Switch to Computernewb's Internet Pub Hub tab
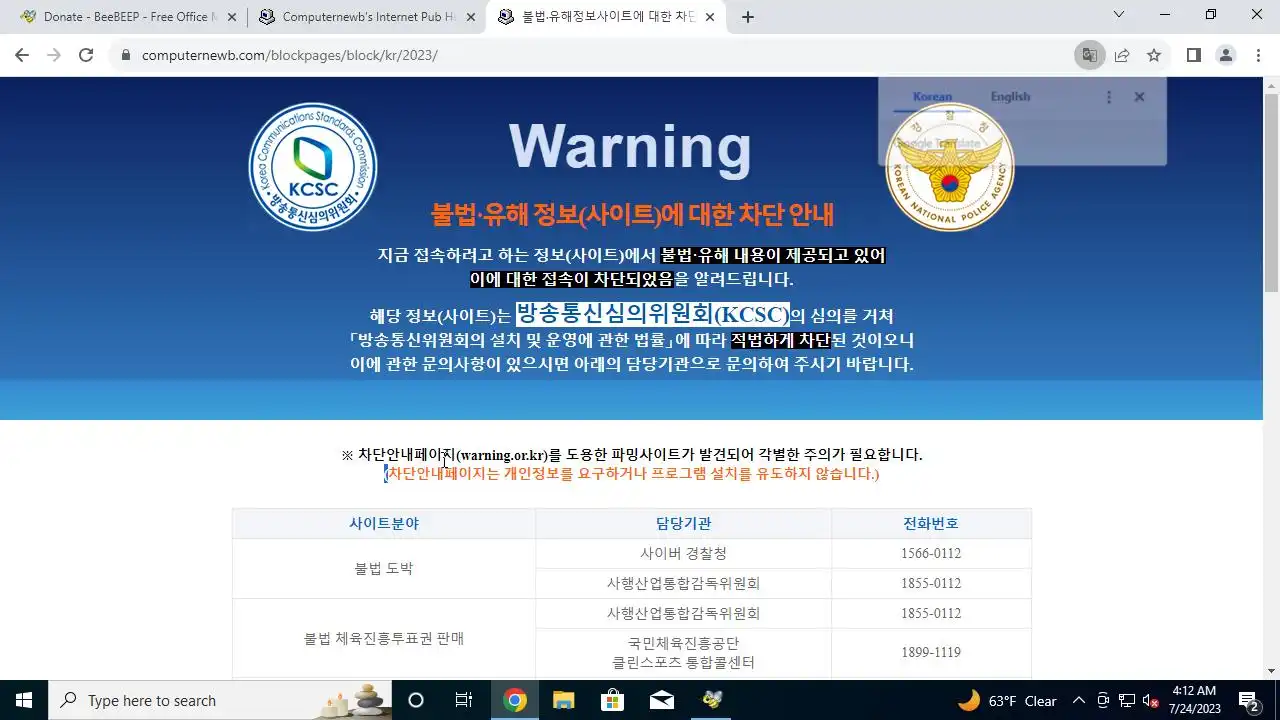 coord(366,17)
